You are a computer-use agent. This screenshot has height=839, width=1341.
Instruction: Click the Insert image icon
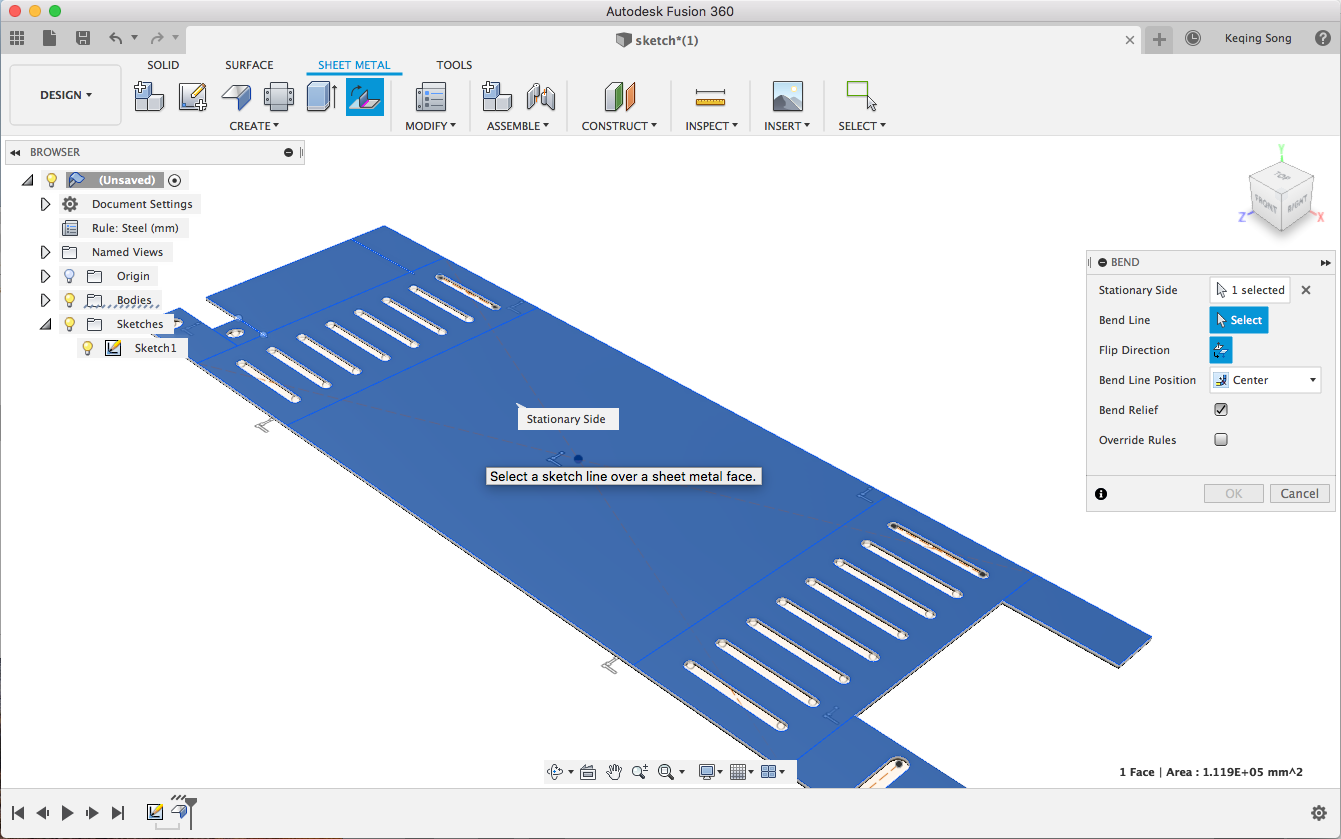coord(787,97)
